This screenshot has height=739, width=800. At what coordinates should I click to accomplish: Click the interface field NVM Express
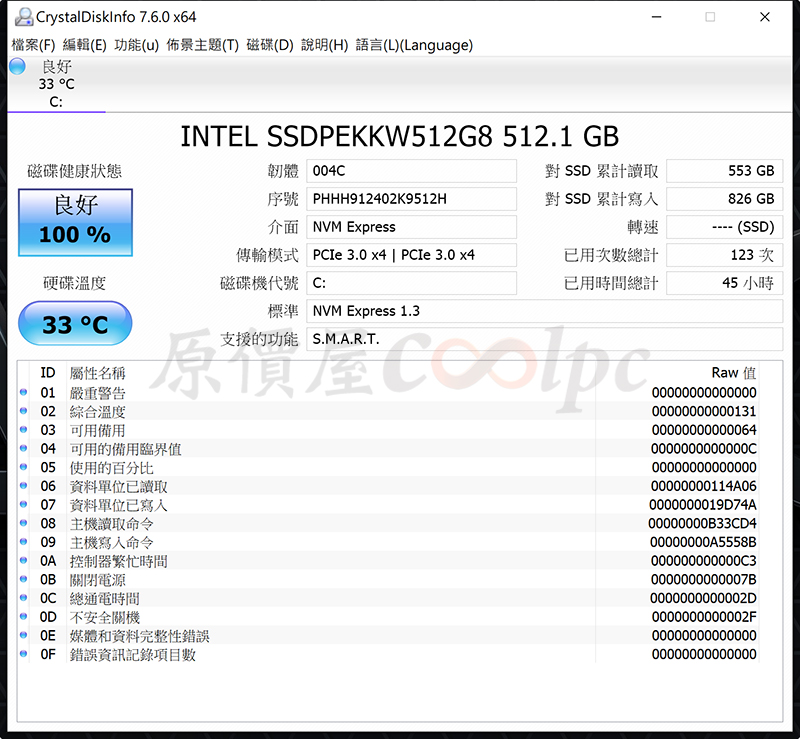tap(411, 227)
